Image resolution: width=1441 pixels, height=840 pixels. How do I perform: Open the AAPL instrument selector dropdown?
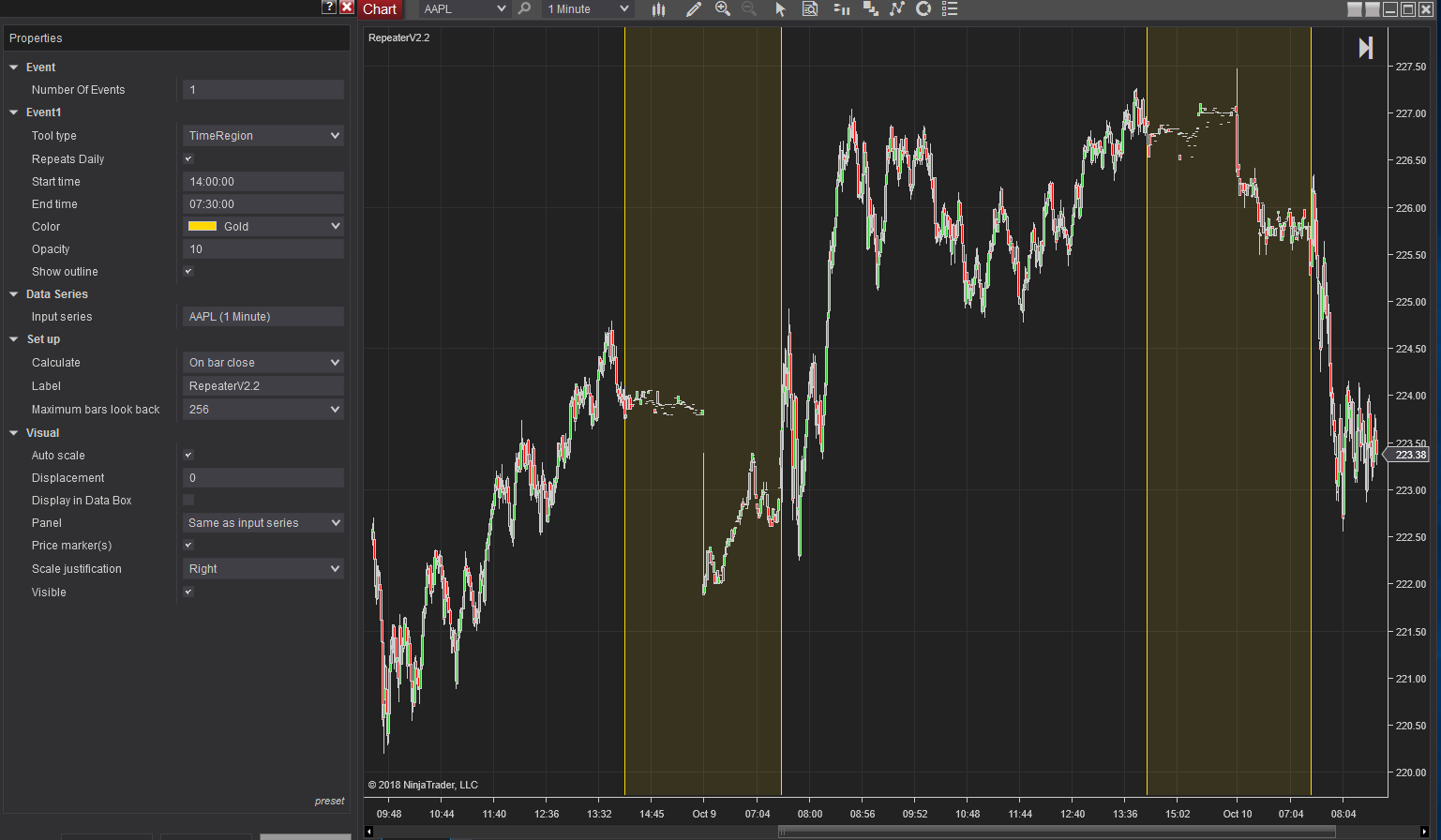(x=464, y=8)
